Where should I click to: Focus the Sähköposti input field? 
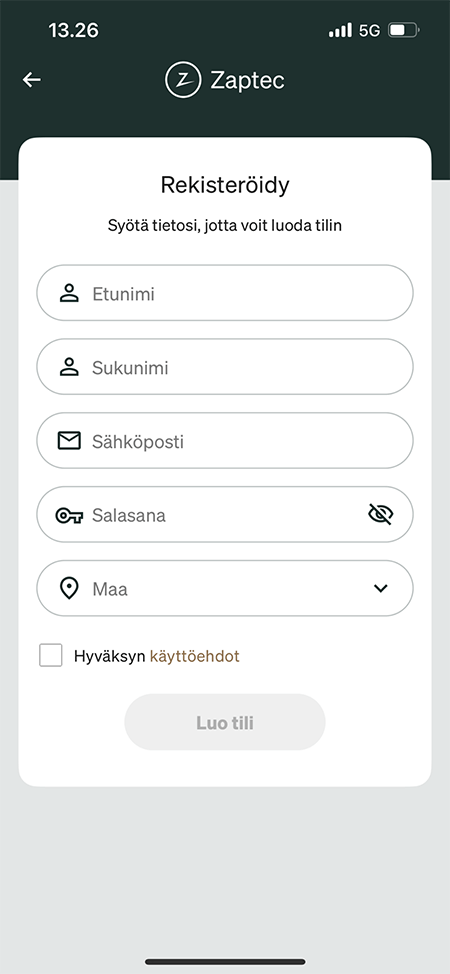[225, 440]
